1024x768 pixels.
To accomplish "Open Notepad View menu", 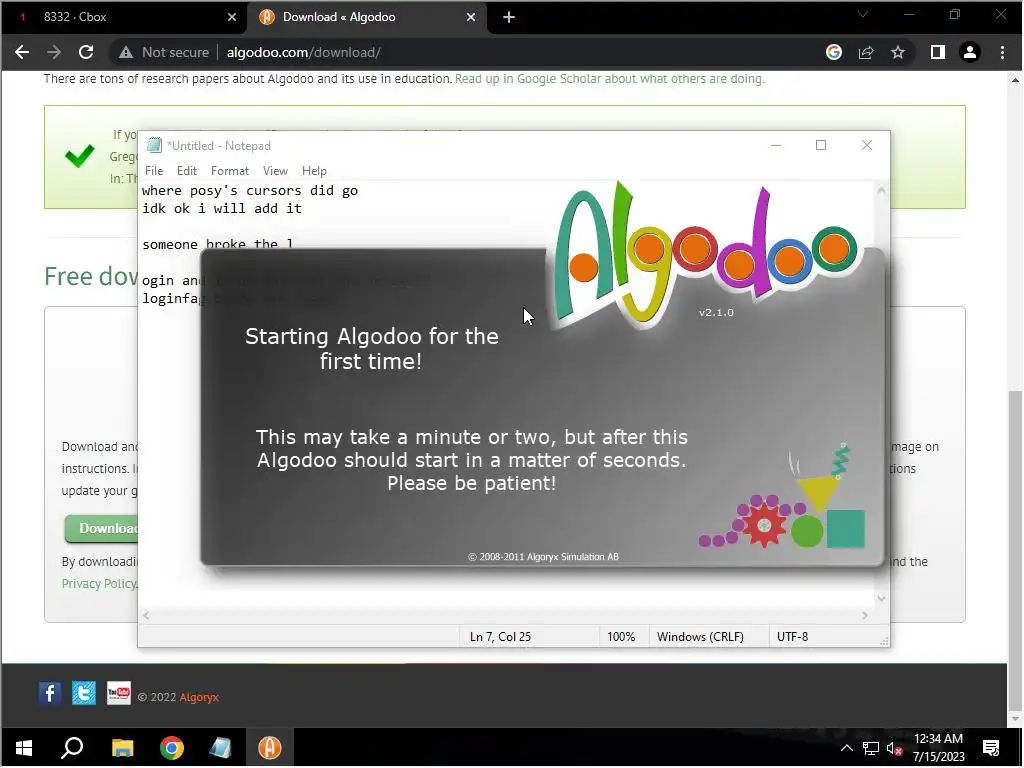I will coord(275,171).
